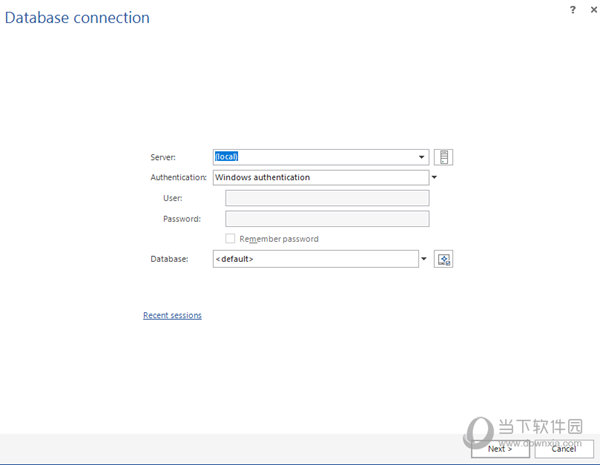This screenshot has height=465, width=600.
Task: Click the Next button
Action: (500, 449)
